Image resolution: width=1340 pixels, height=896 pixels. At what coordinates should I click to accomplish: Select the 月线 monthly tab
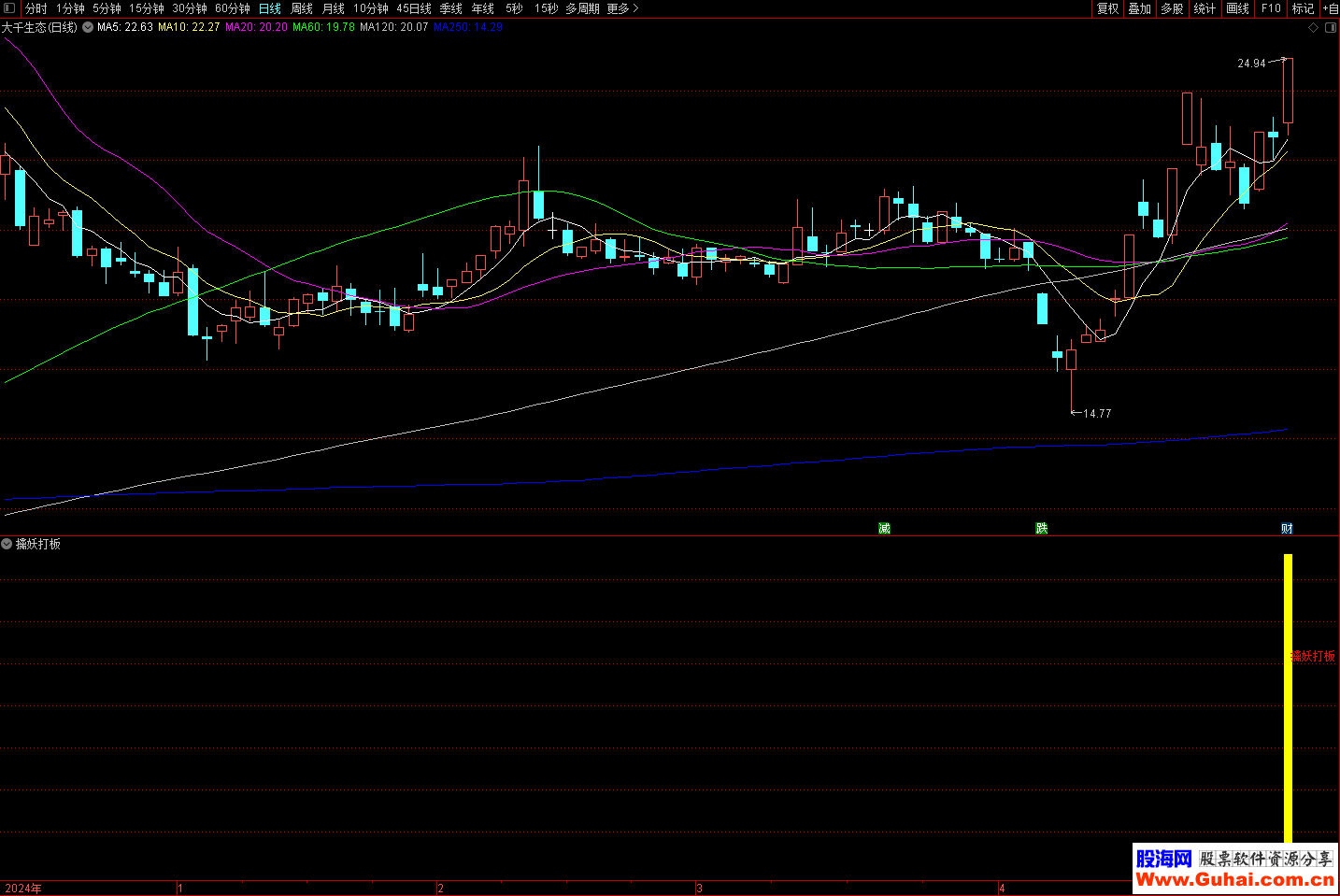click(x=333, y=8)
